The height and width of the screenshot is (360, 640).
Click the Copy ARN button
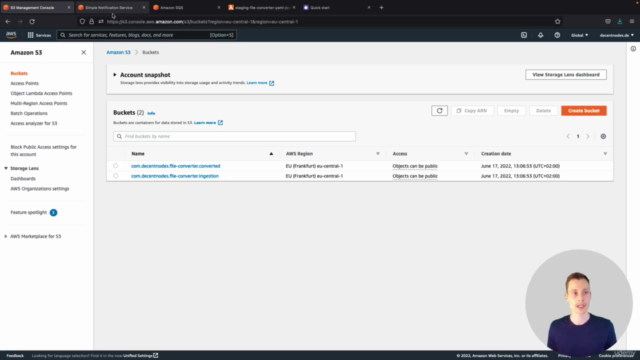pos(472,111)
